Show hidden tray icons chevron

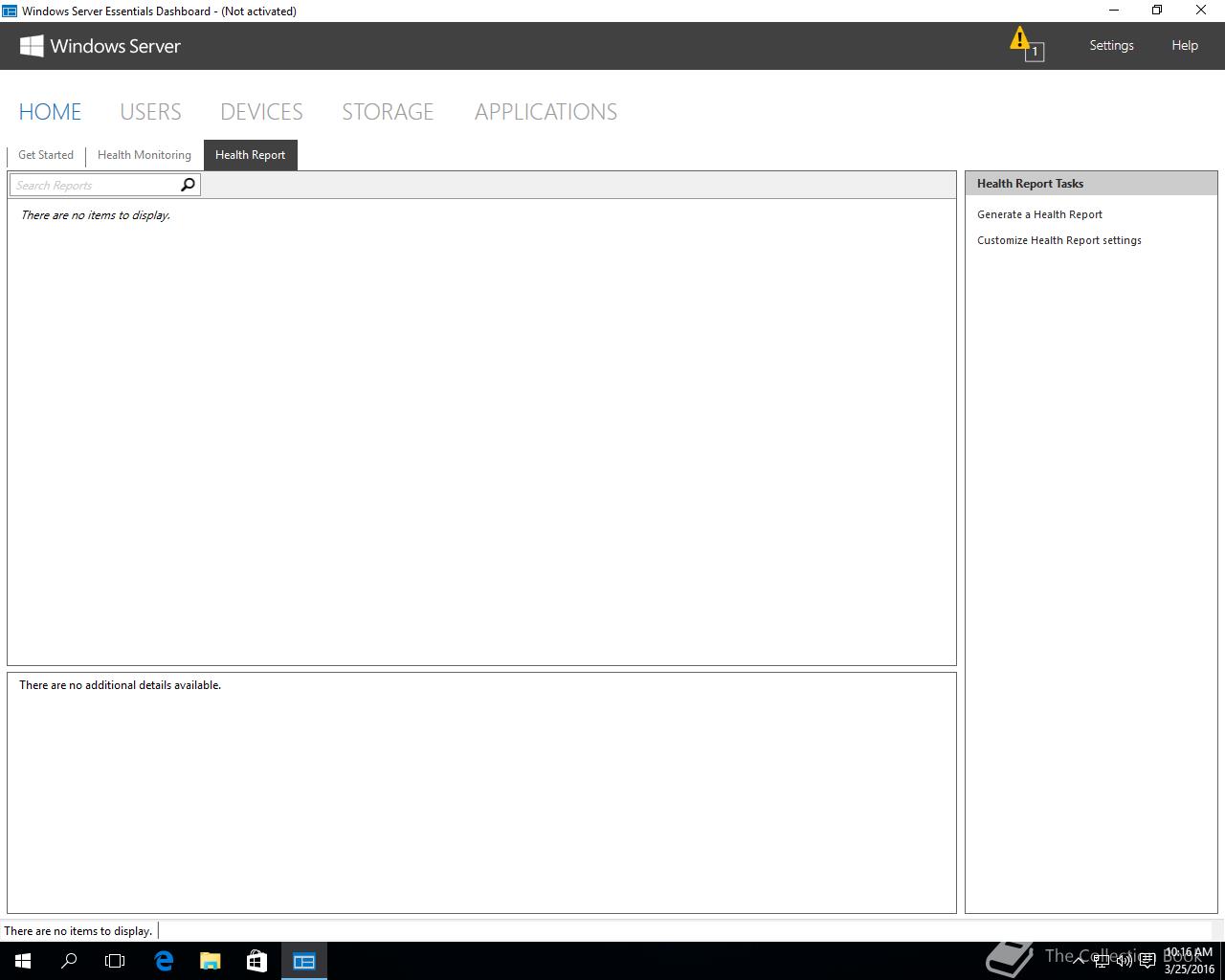coord(1080,961)
